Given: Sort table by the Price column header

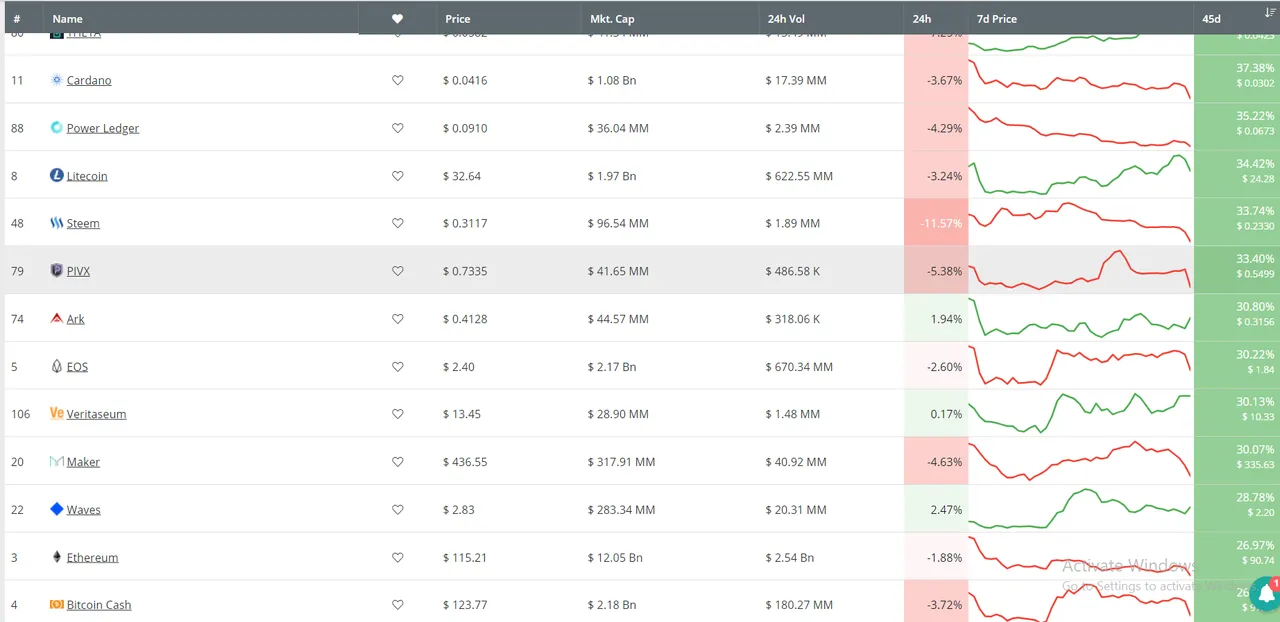Looking at the screenshot, I should tap(458, 19).
